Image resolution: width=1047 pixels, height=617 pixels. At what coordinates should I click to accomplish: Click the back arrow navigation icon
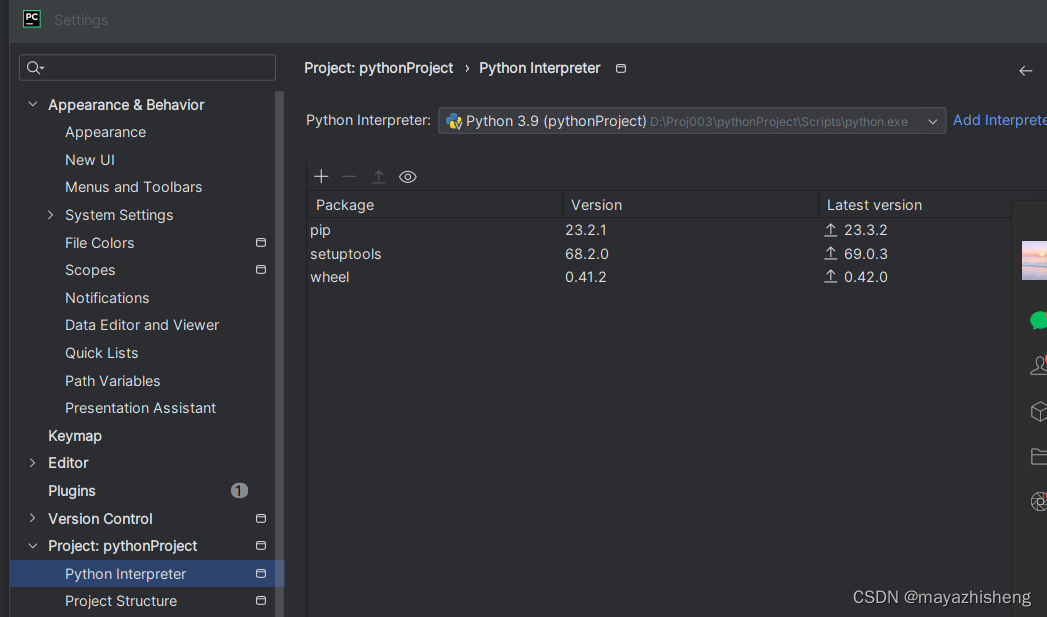pyautogui.click(x=1026, y=71)
